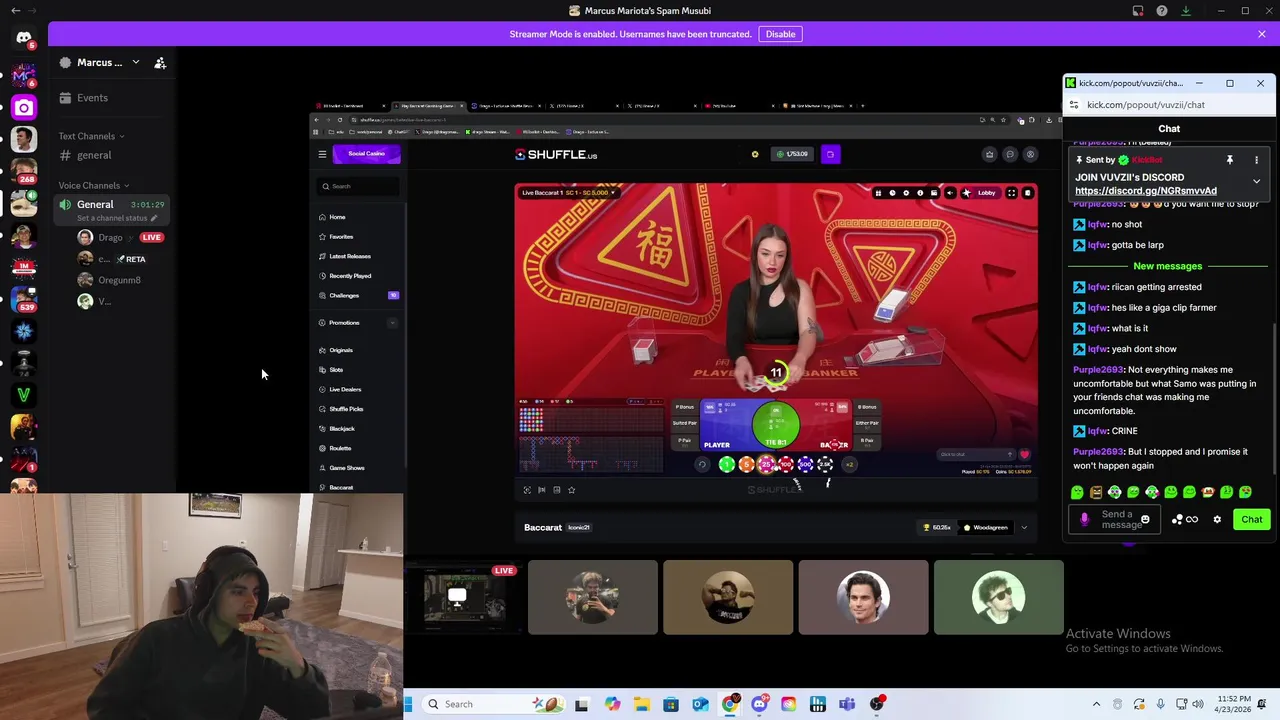This screenshot has height=720, width=1280.
Task: Open the discord.gg/NGRsmvvAd invite link
Action: click(1146, 191)
